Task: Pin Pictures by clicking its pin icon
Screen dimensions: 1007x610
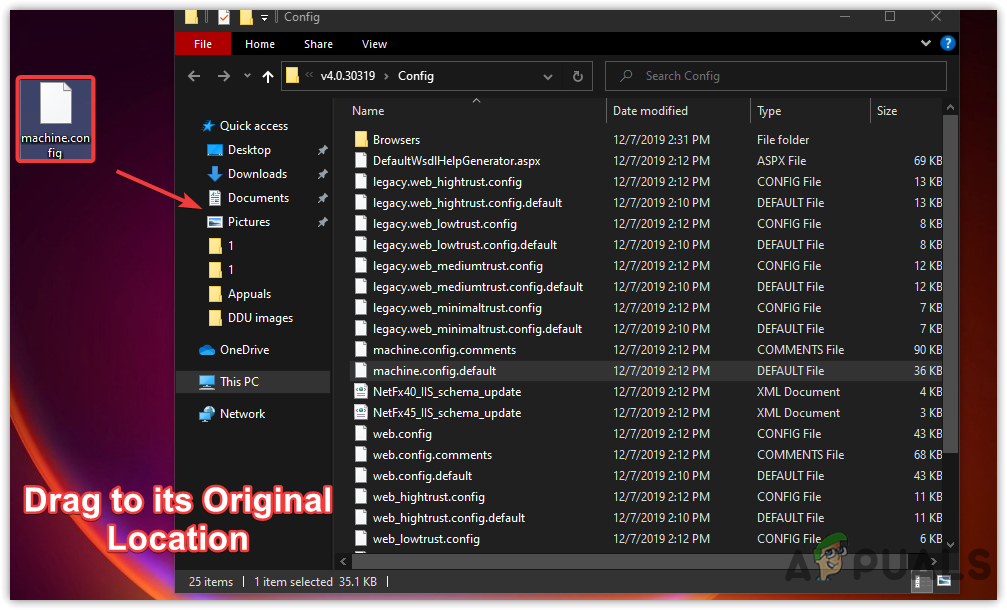Action: point(322,221)
